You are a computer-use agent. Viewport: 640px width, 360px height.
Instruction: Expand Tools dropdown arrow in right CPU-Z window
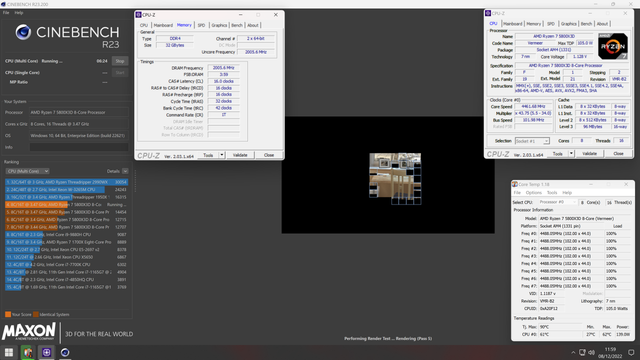571,154
